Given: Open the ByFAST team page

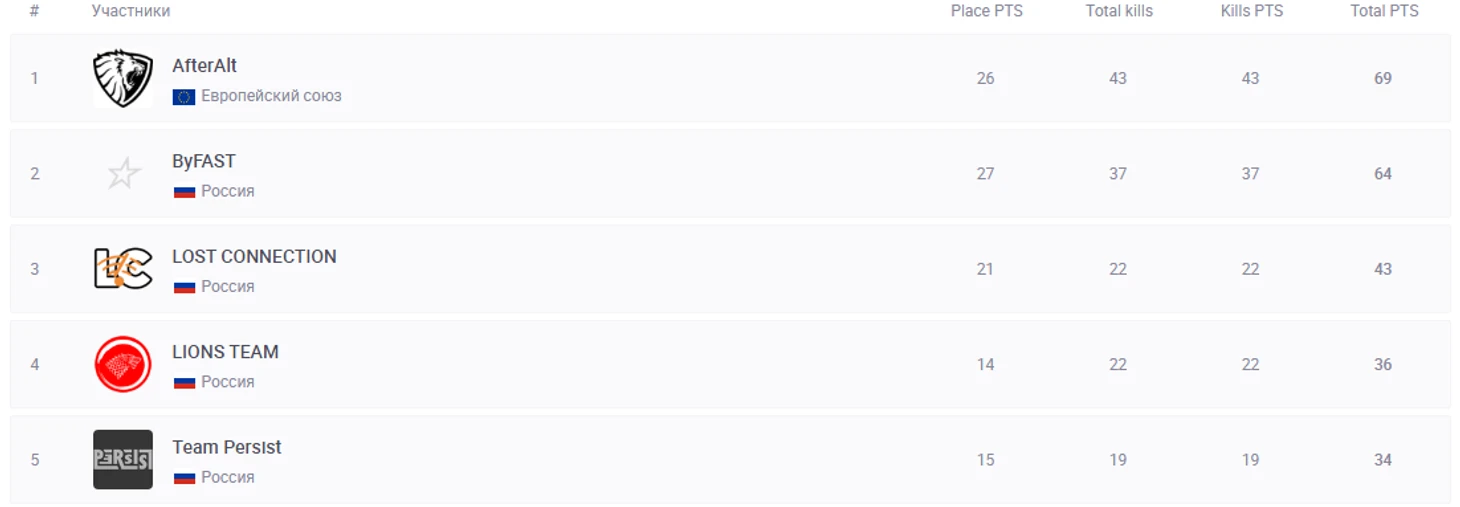Looking at the screenshot, I should point(204,161).
